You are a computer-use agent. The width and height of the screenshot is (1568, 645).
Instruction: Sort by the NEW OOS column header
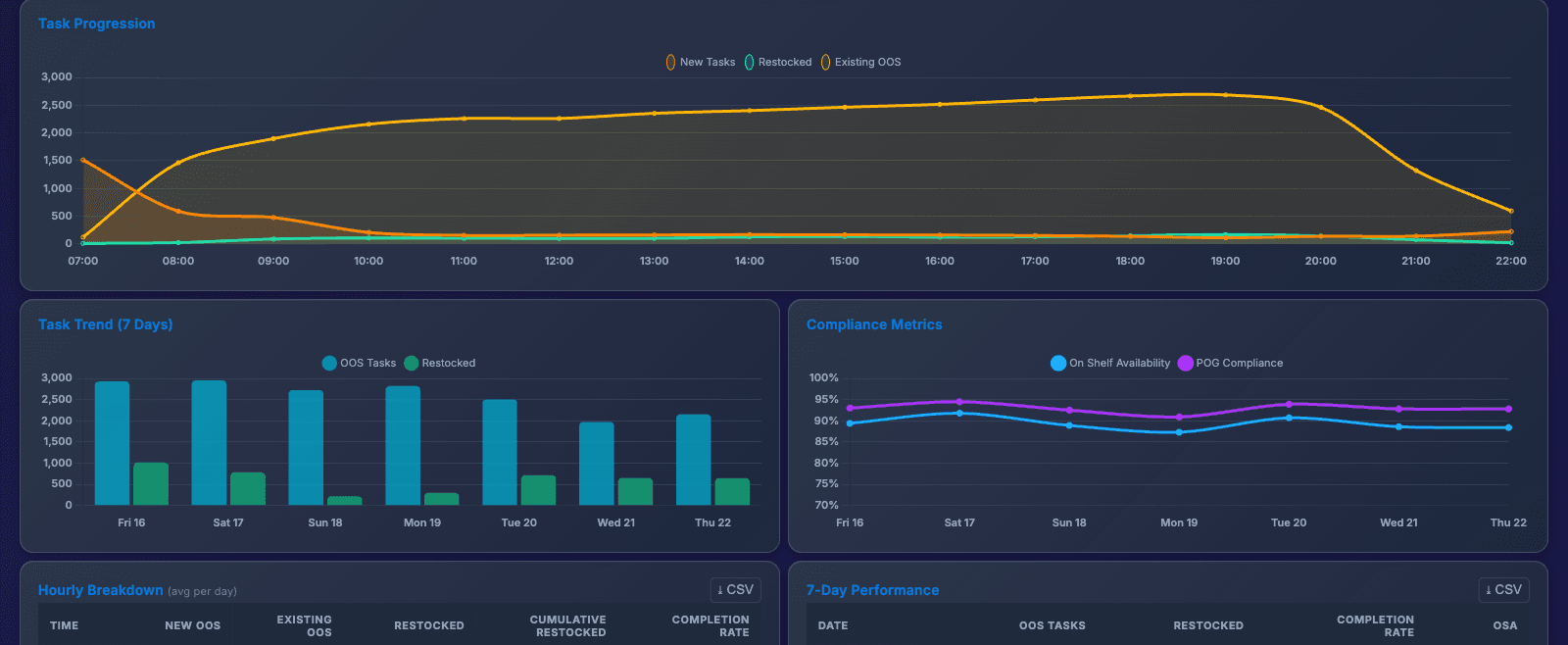[193, 625]
